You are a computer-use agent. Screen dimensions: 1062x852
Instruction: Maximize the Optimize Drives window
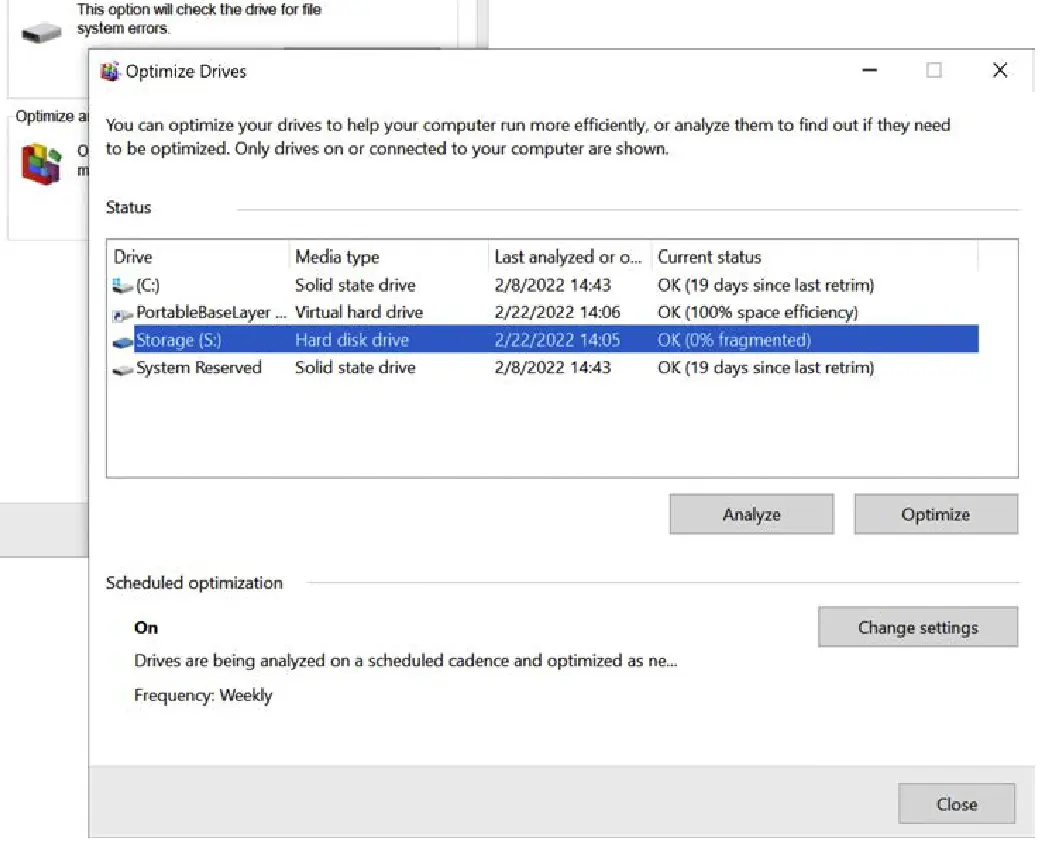[933, 71]
